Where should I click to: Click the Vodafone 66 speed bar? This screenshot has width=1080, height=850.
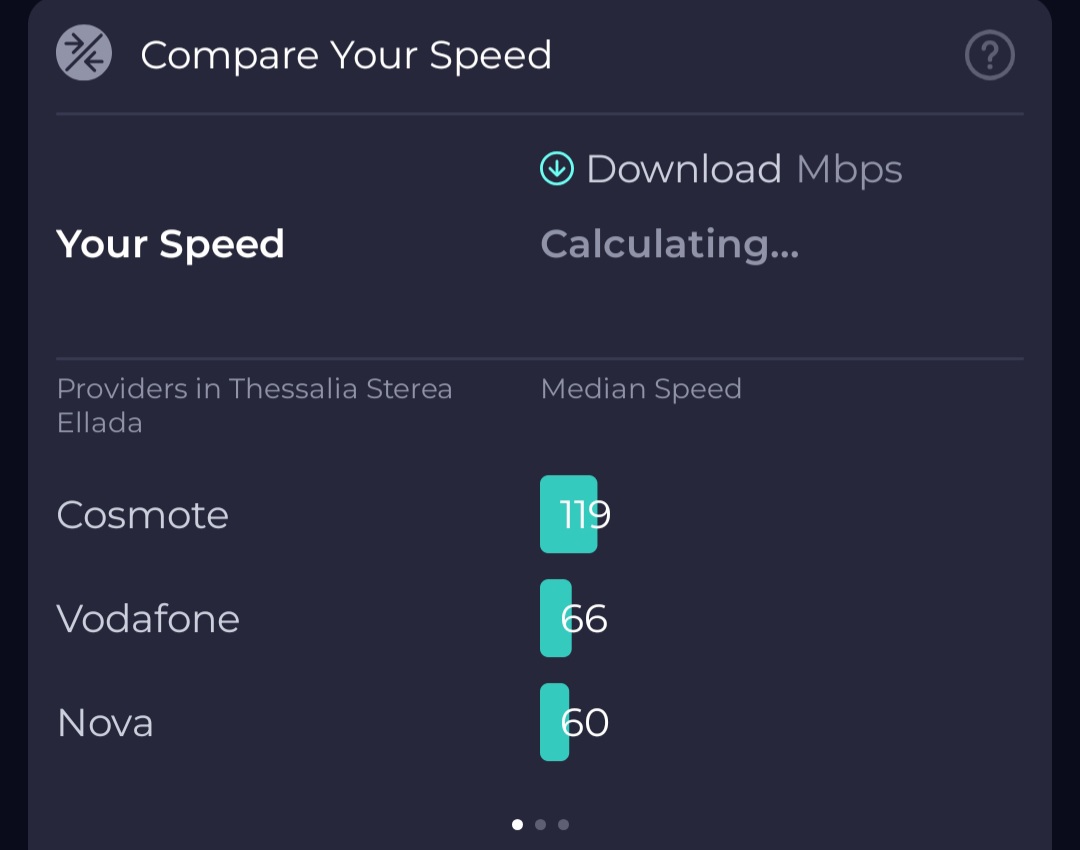556,618
